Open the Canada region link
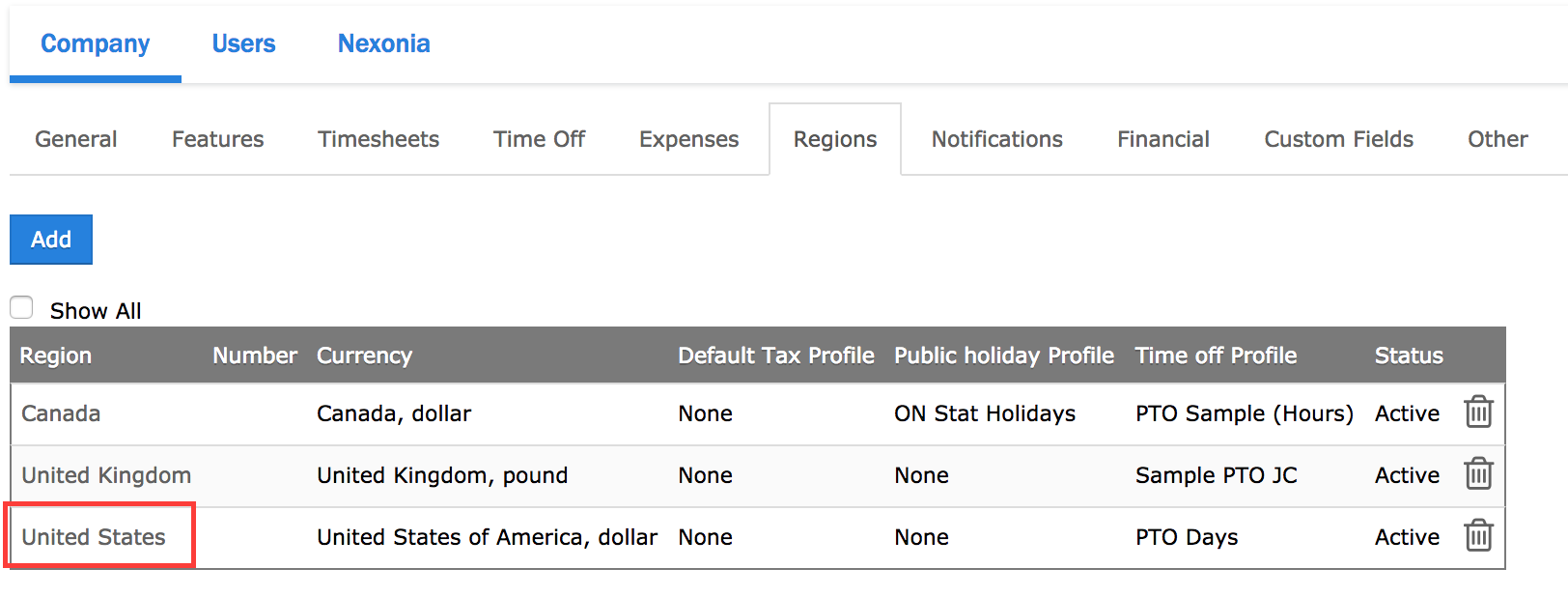This screenshot has width=1568, height=597. point(61,413)
